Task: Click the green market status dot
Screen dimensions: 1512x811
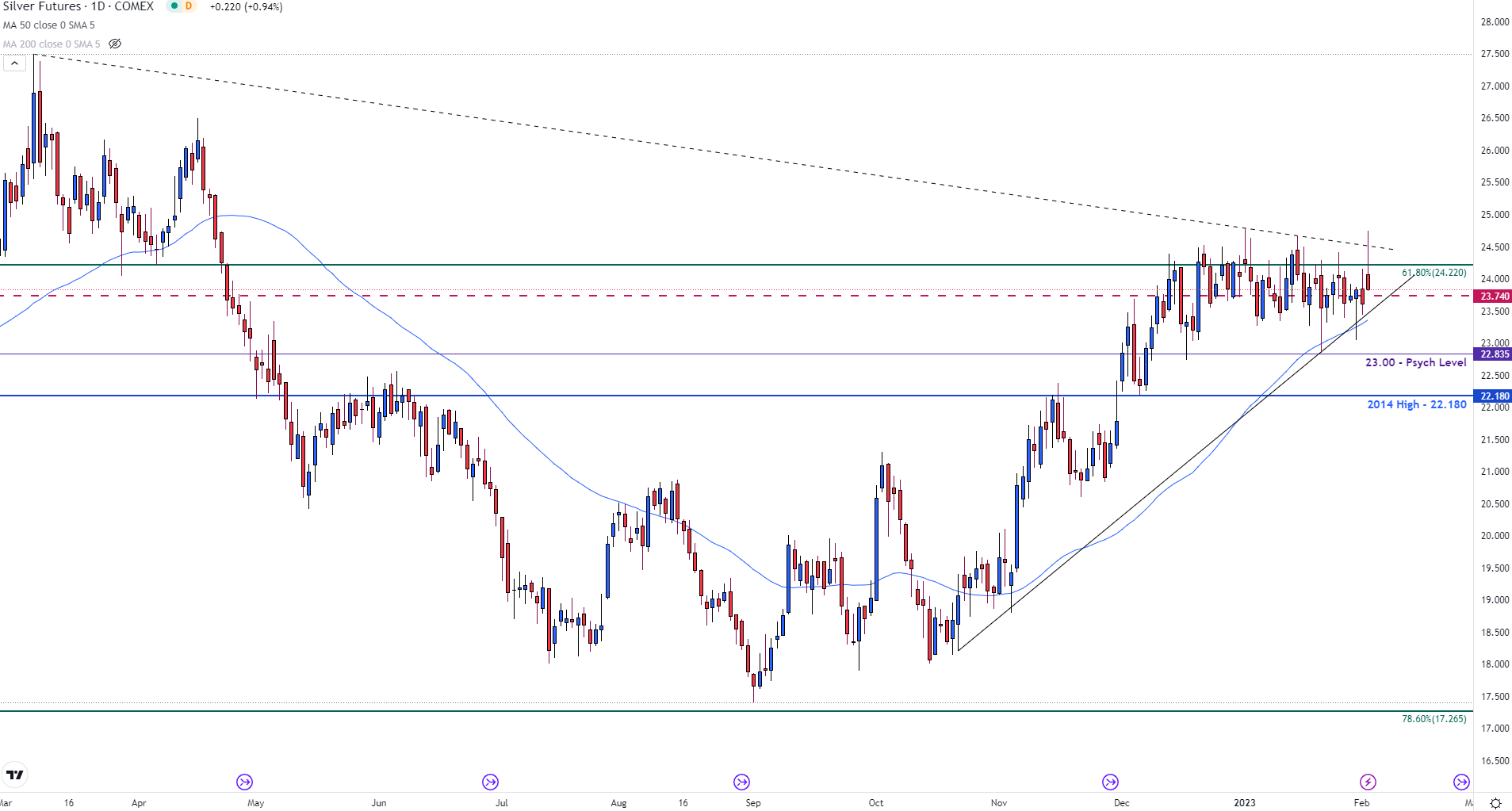Action: (174, 6)
